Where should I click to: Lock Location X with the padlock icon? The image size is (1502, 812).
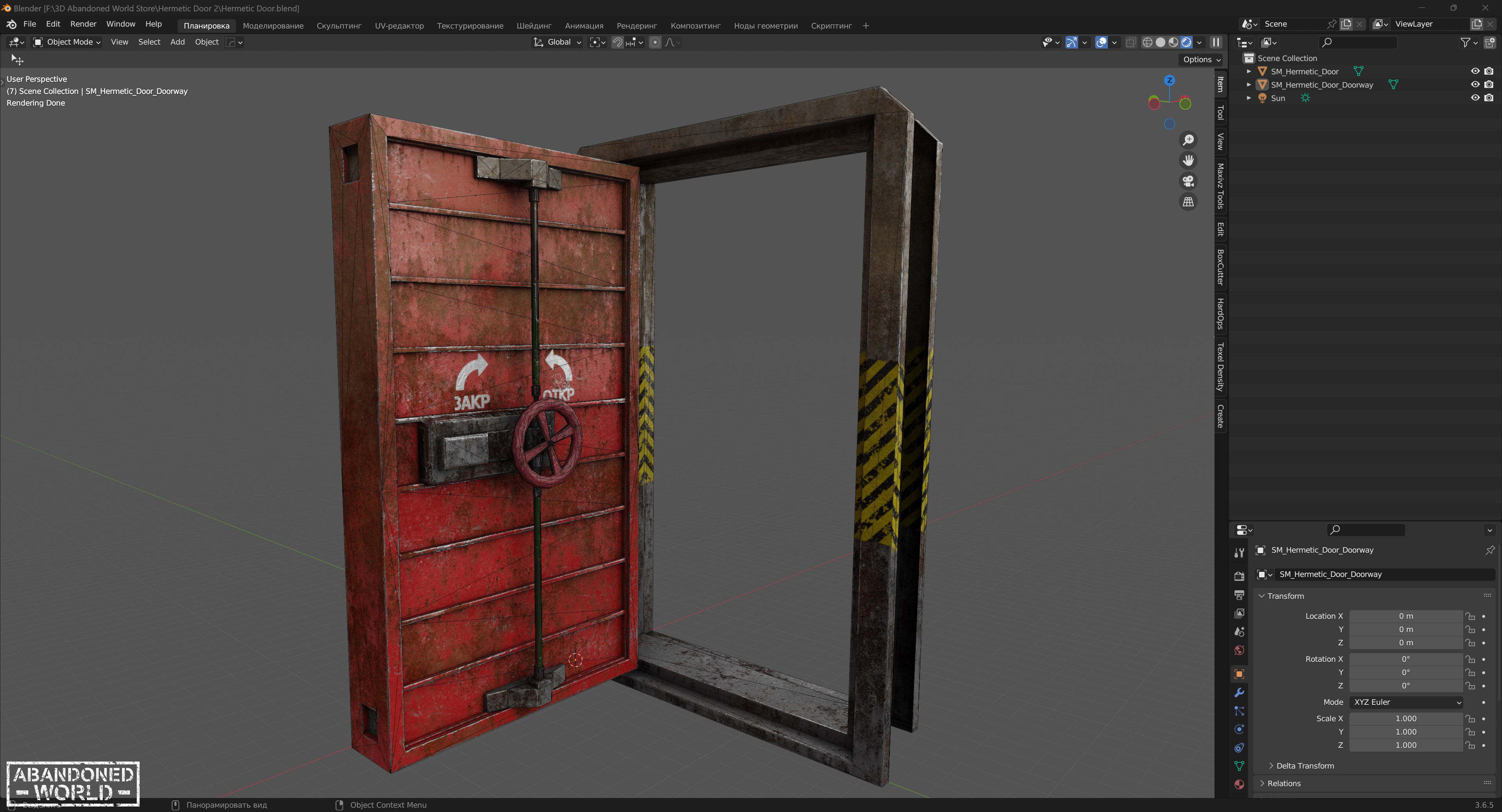click(1471, 616)
